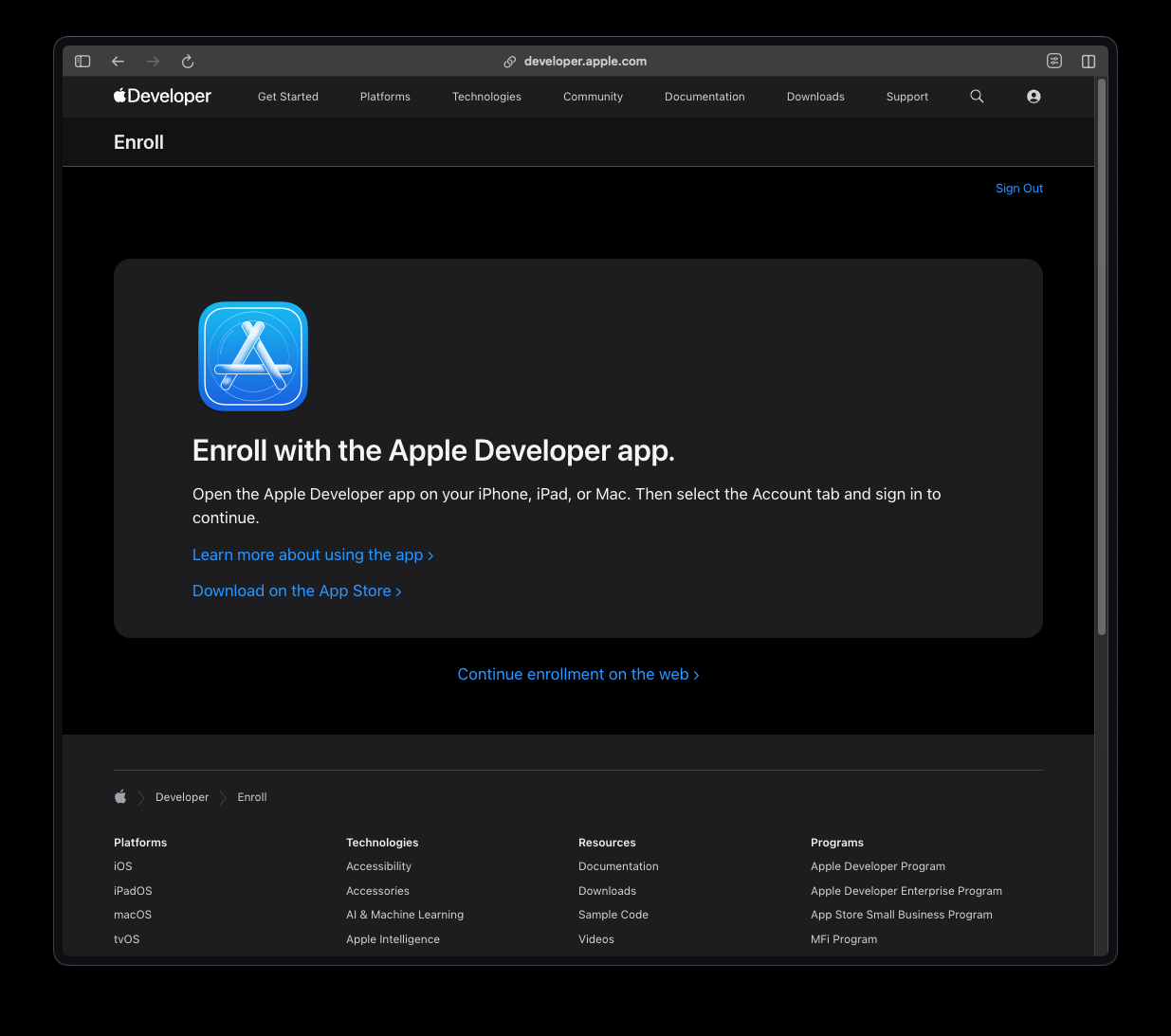Viewport: 1171px width, 1036px height.
Task: Open the page settings icon in toolbar
Action: coord(1054,61)
